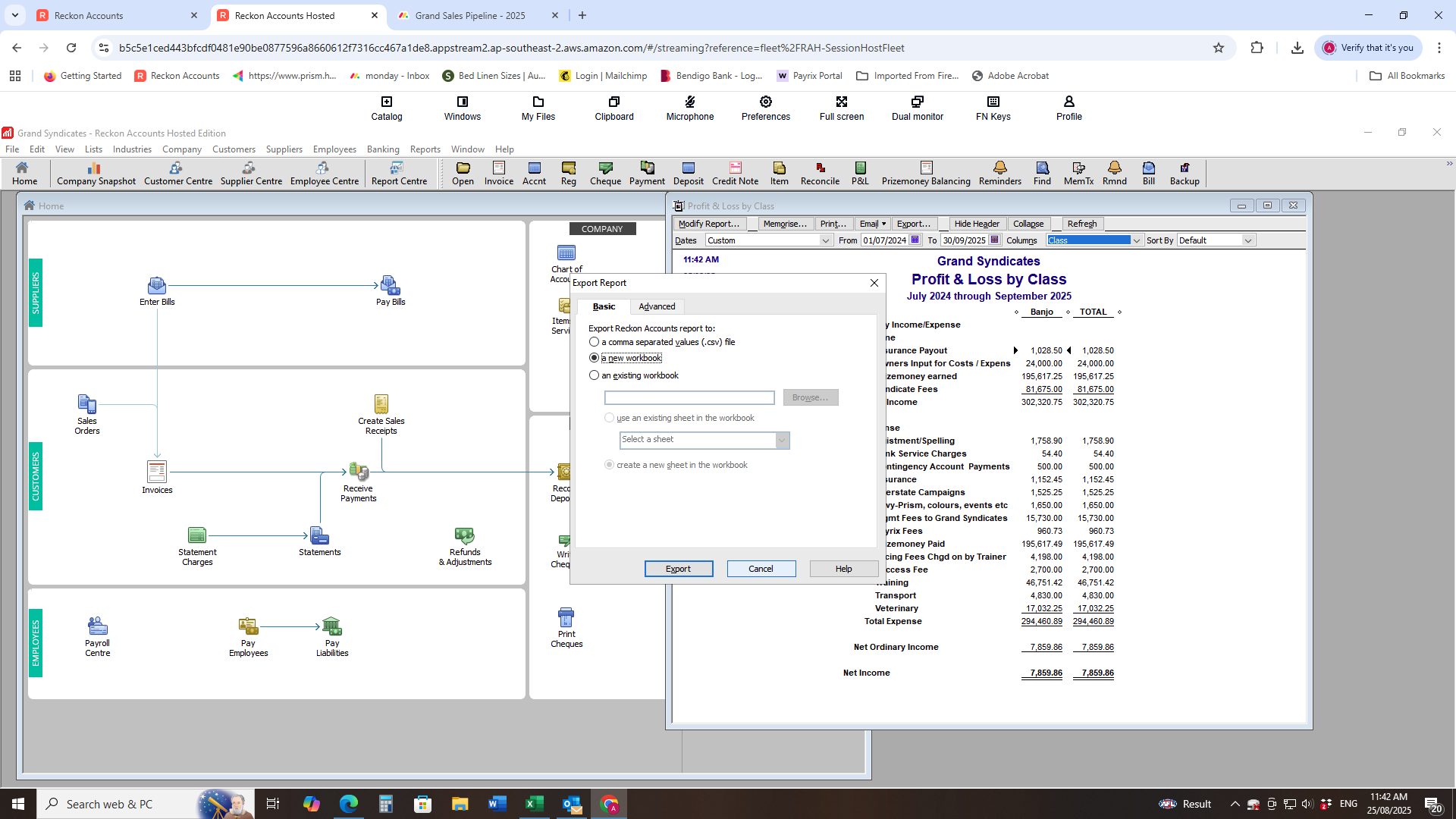Image resolution: width=1456 pixels, height=819 pixels.
Task: Open Customer Centre from the toolbar
Action: tap(177, 173)
